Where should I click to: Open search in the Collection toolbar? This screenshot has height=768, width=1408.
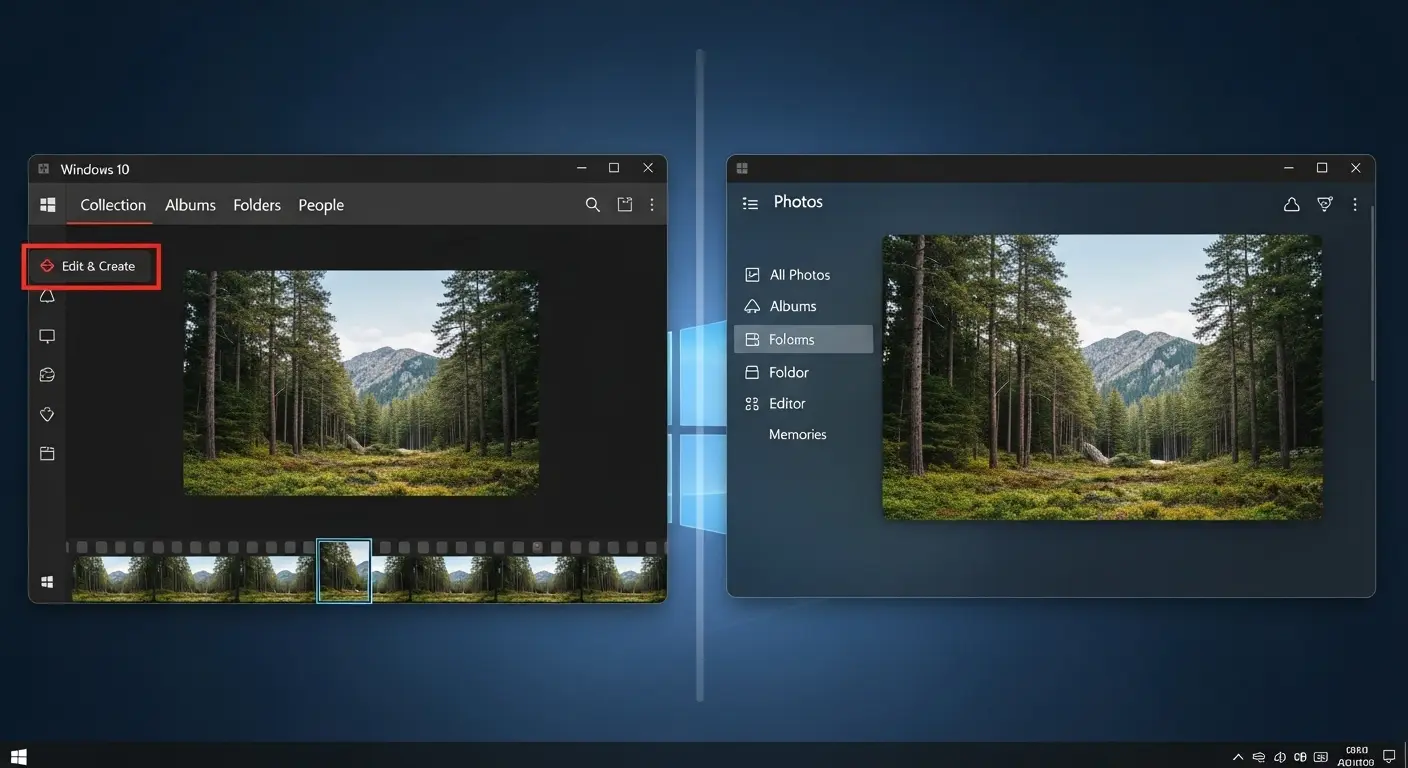(x=592, y=204)
